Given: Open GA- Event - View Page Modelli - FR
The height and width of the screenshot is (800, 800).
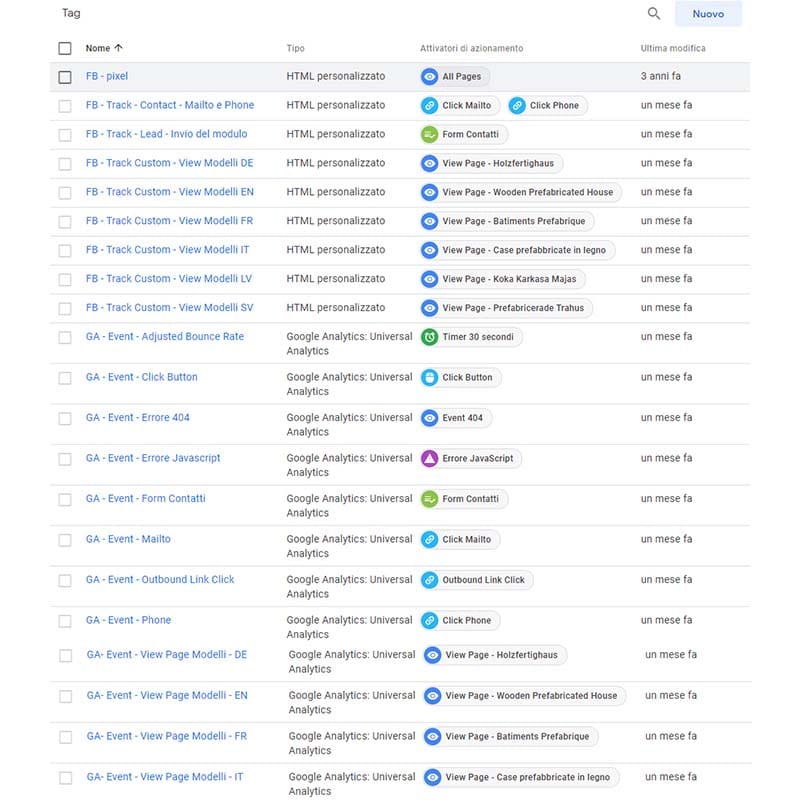Looking at the screenshot, I should coord(167,736).
